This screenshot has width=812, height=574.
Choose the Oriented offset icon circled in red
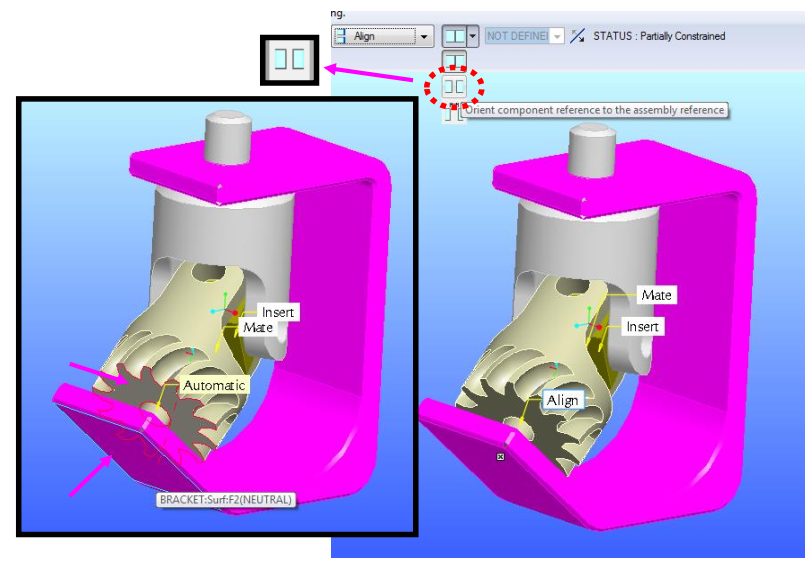454,87
